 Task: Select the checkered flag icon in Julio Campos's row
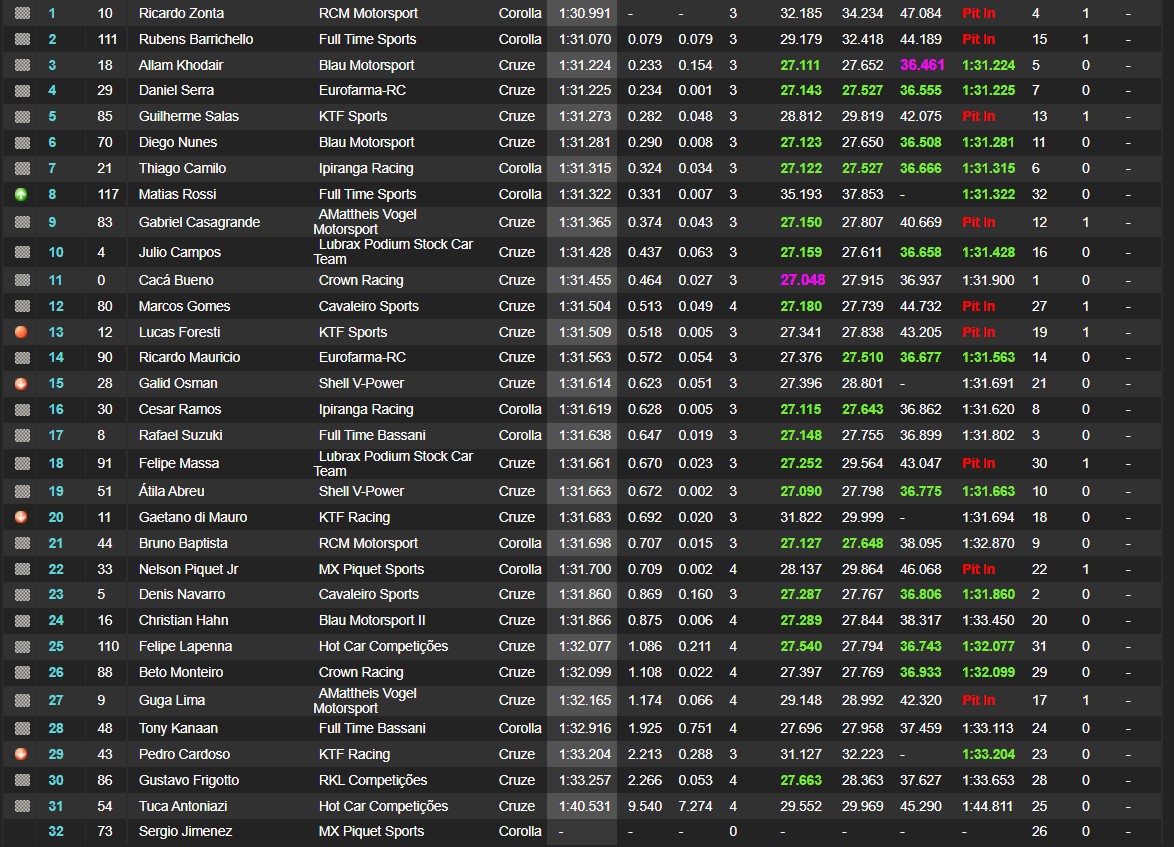pos(22,252)
